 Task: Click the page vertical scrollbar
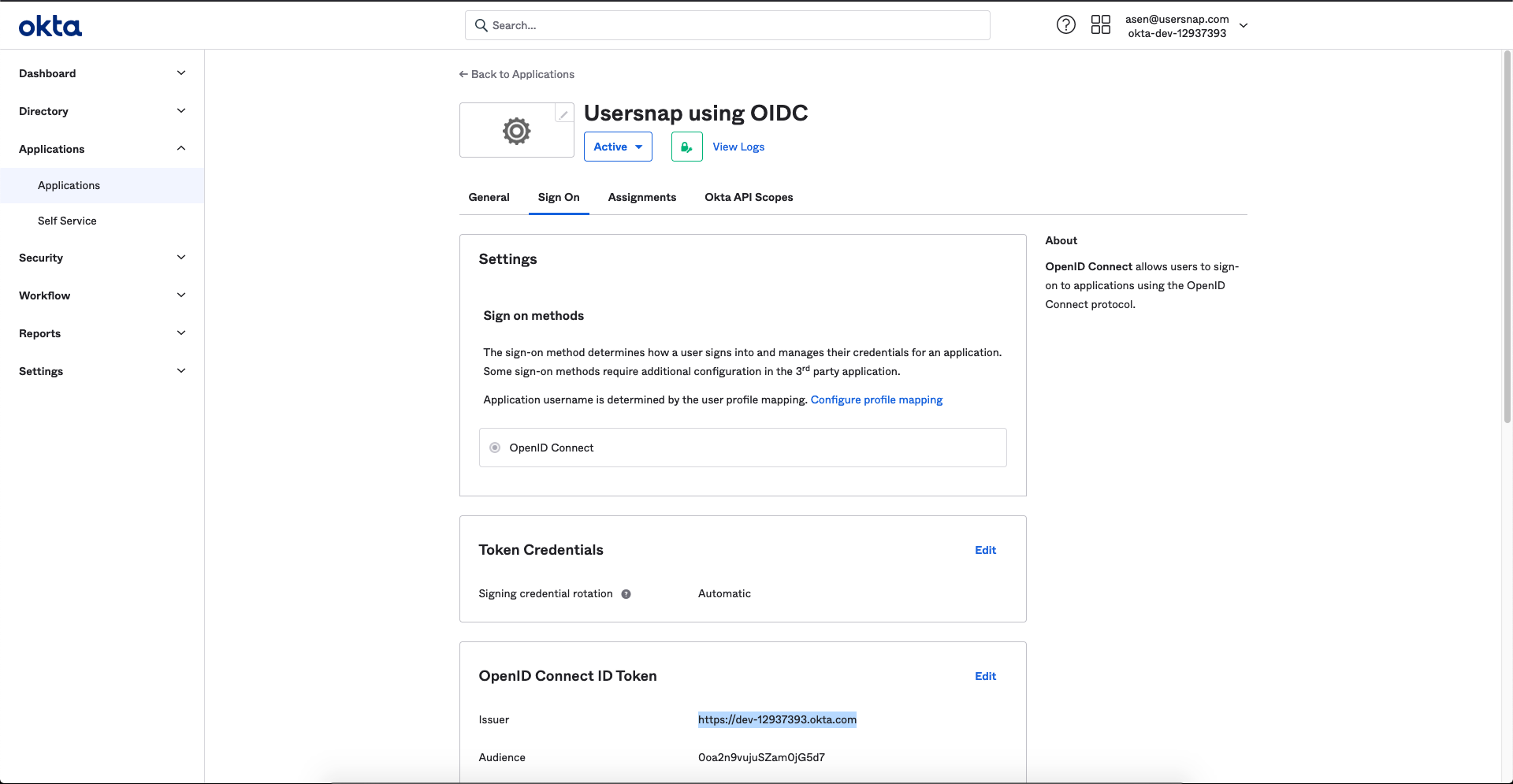1507,236
